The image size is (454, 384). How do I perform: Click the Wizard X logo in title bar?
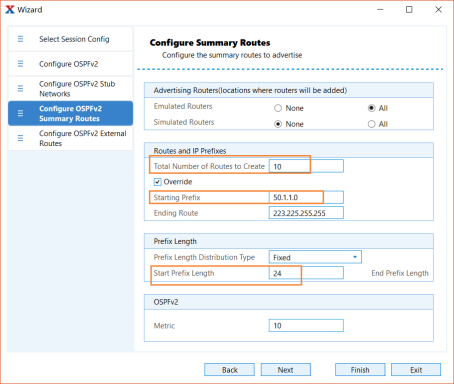[x=10, y=10]
